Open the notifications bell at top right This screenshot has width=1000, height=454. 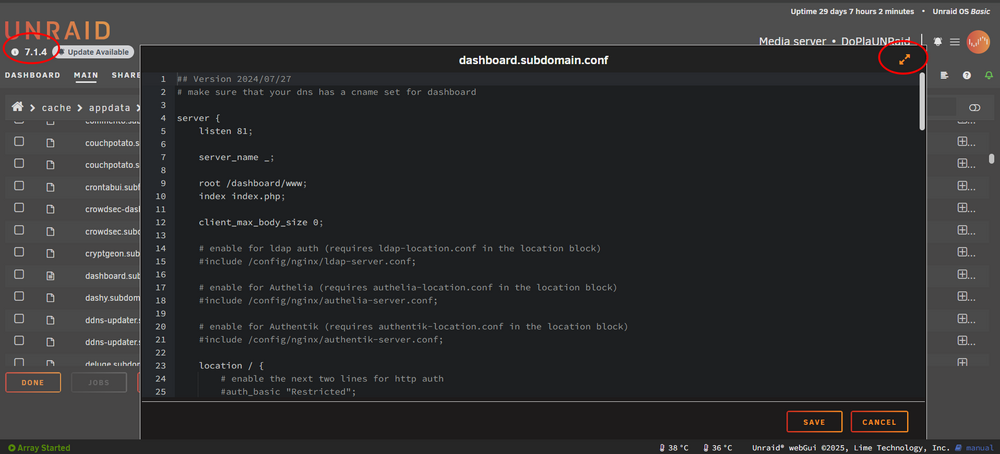click(x=938, y=41)
